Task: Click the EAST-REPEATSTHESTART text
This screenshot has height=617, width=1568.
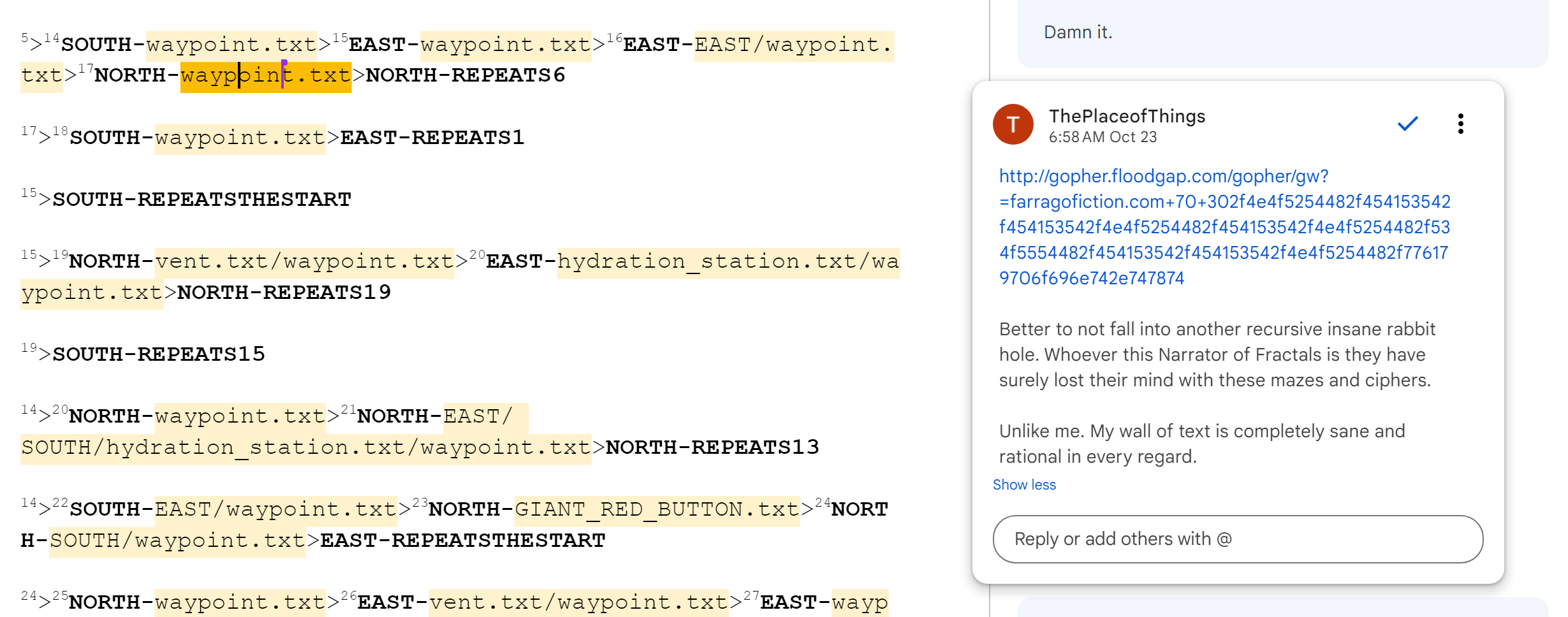Action: (x=462, y=541)
